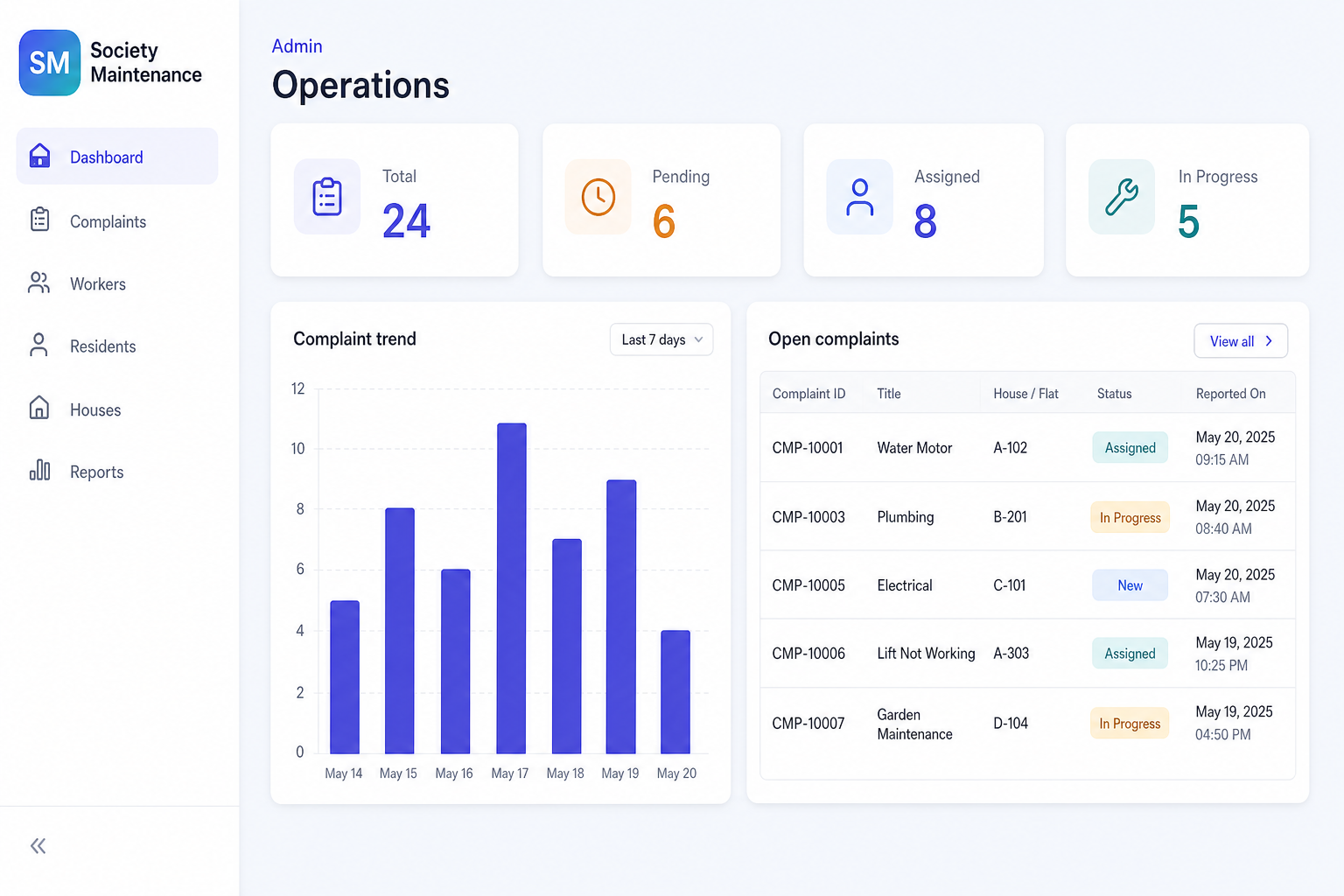Click the In Progress wrench icon
This screenshot has width=1344, height=896.
tap(1122, 197)
